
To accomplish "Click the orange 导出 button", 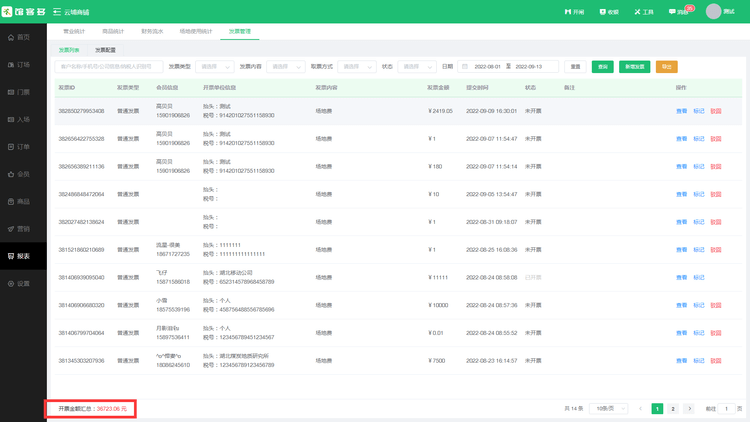I will (x=666, y=67).
